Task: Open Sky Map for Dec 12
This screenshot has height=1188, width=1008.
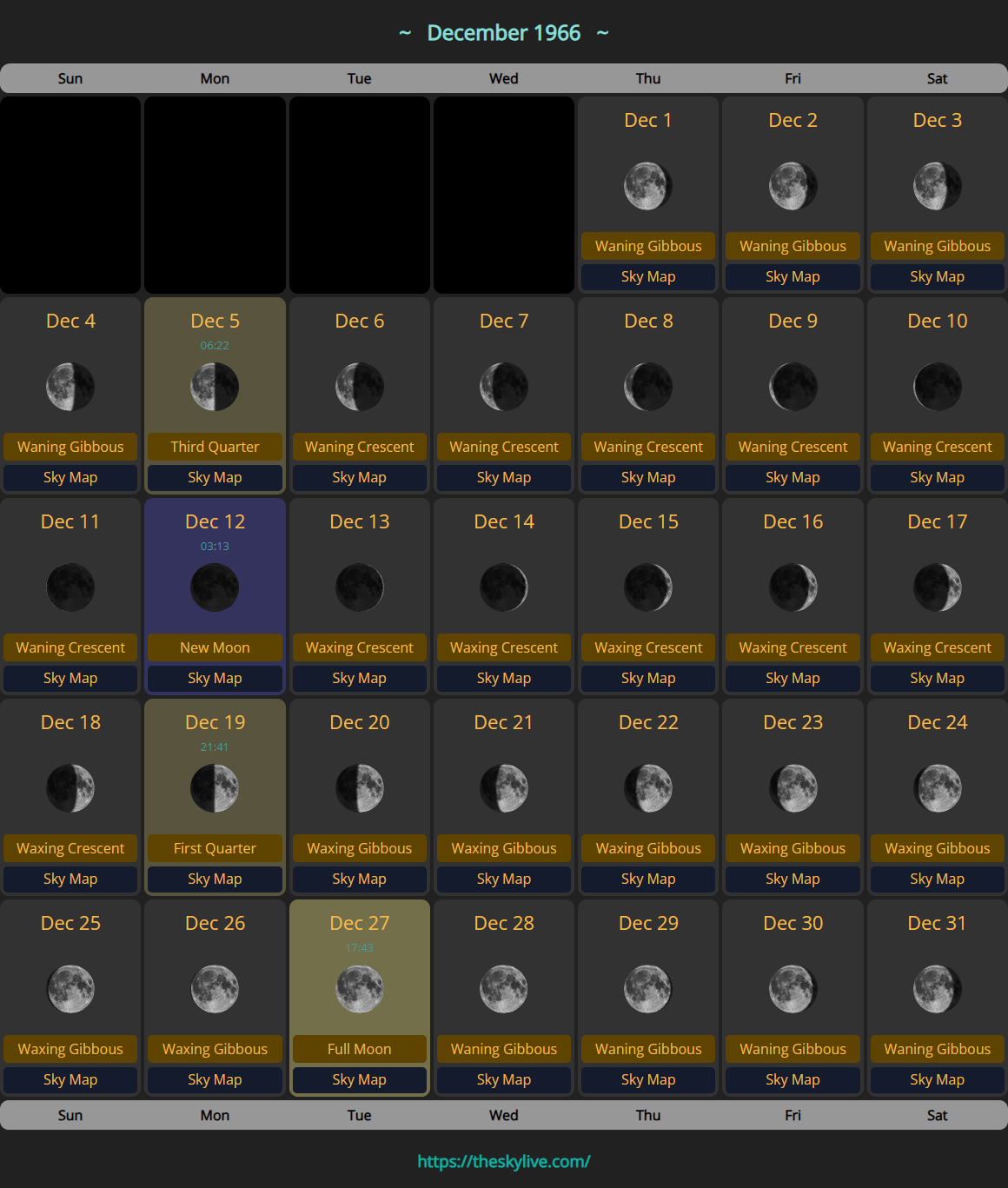Action: (x=215, y=678)
